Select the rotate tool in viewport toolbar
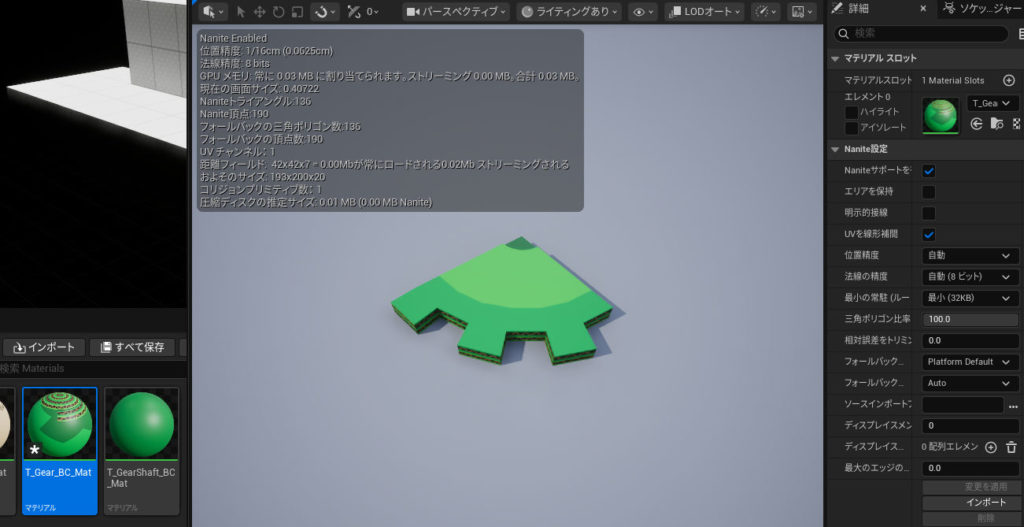 278,12
